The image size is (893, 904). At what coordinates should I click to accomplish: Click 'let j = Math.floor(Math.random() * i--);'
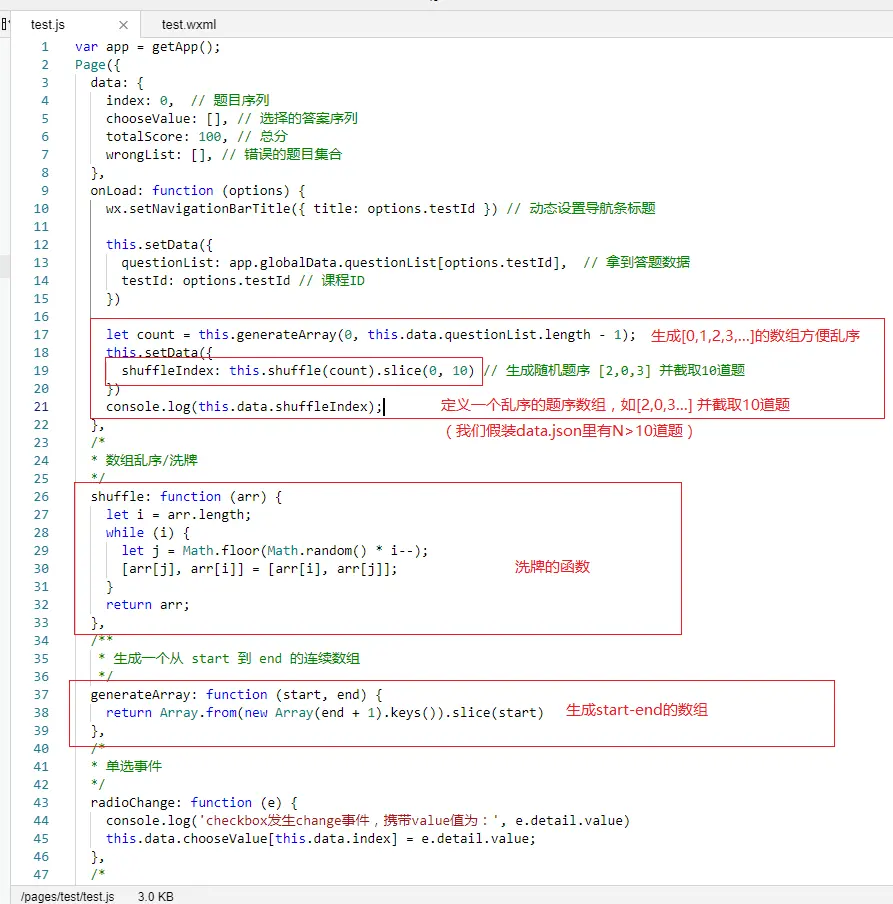tap(274, 551)
